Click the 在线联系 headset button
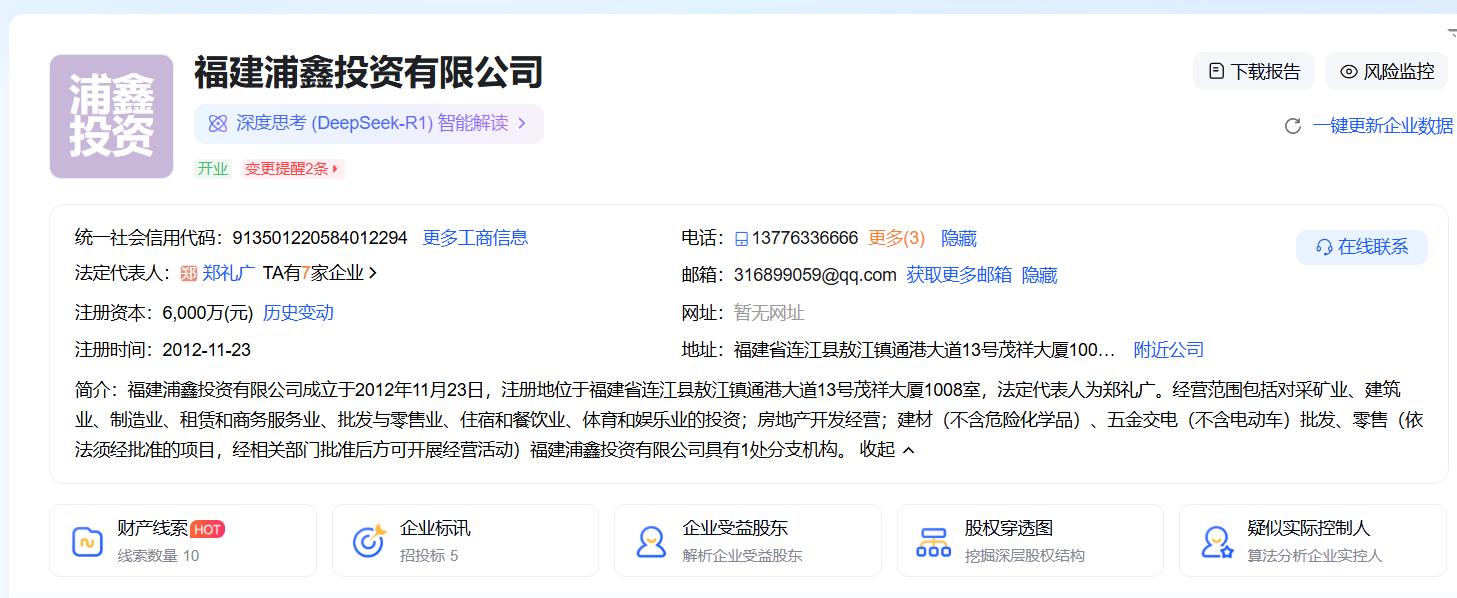Screen dimensions: 1457x598 click(x=1361, y=247)
